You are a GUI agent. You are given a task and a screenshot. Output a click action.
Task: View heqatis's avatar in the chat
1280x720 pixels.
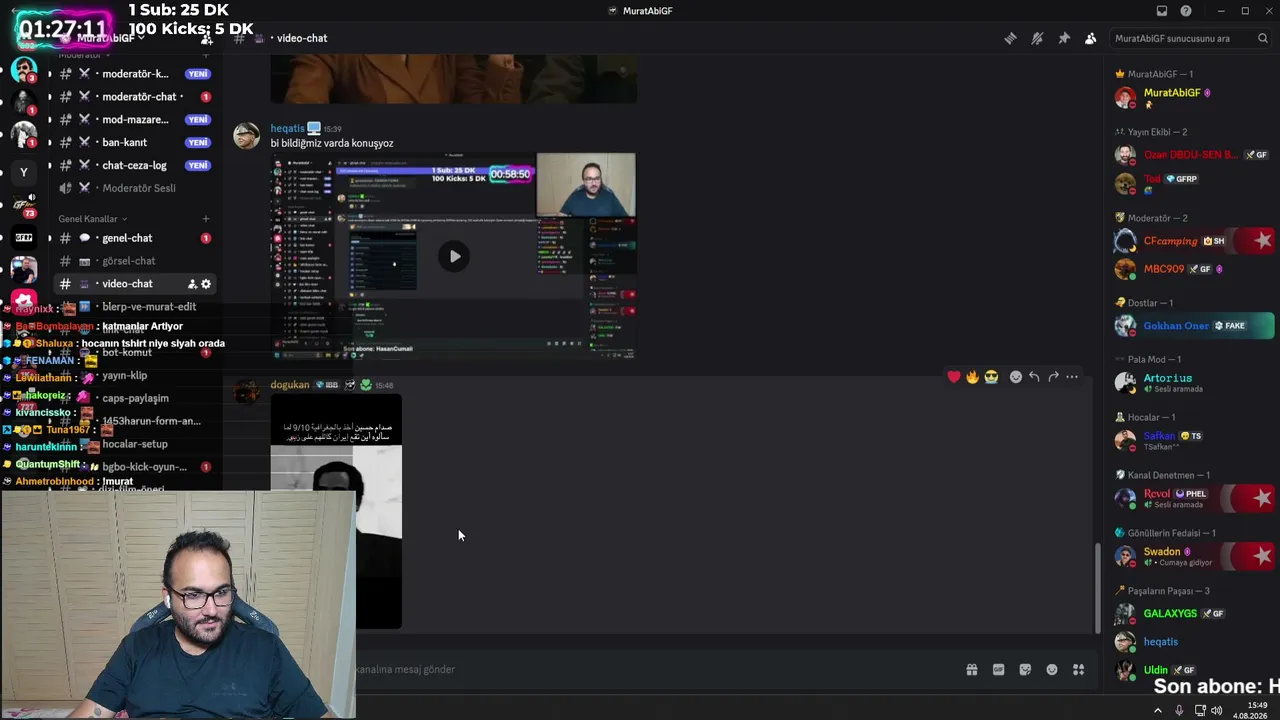[246, 135]
